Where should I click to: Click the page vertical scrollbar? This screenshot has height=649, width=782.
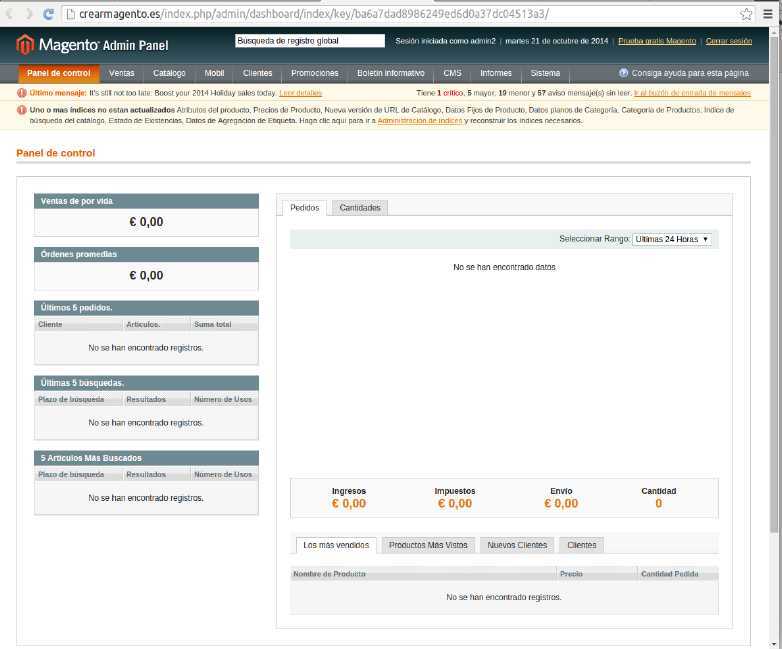click(774, 300)
